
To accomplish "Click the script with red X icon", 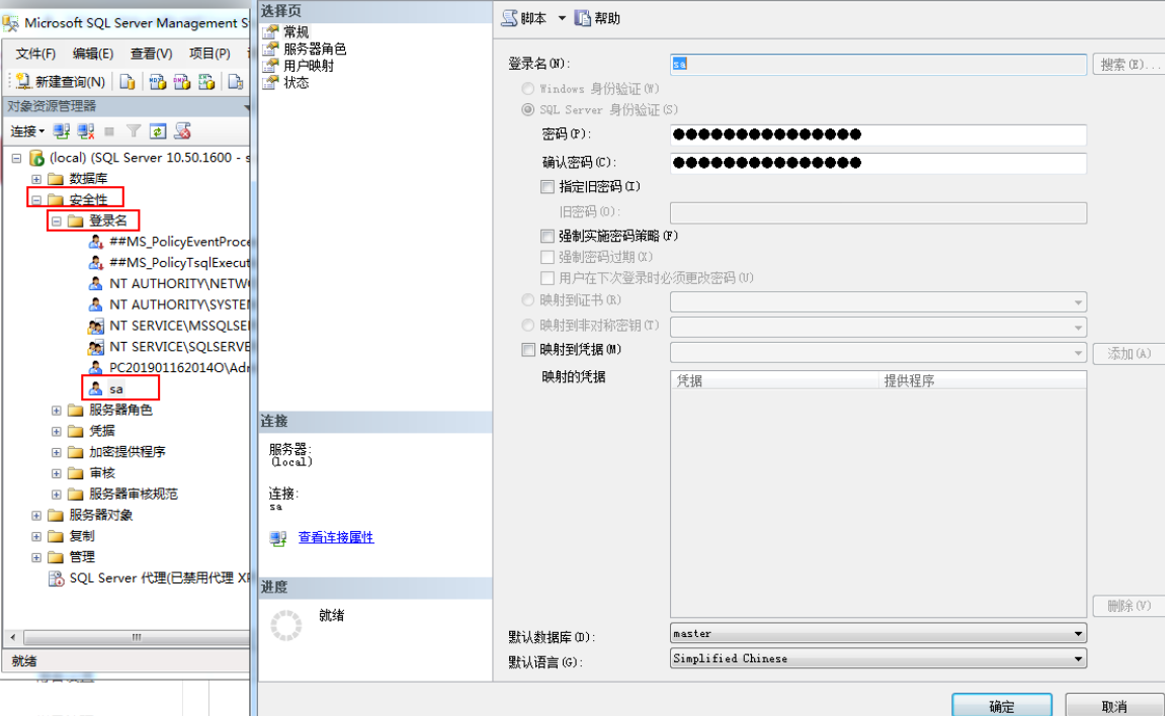I will coord(183,131).
